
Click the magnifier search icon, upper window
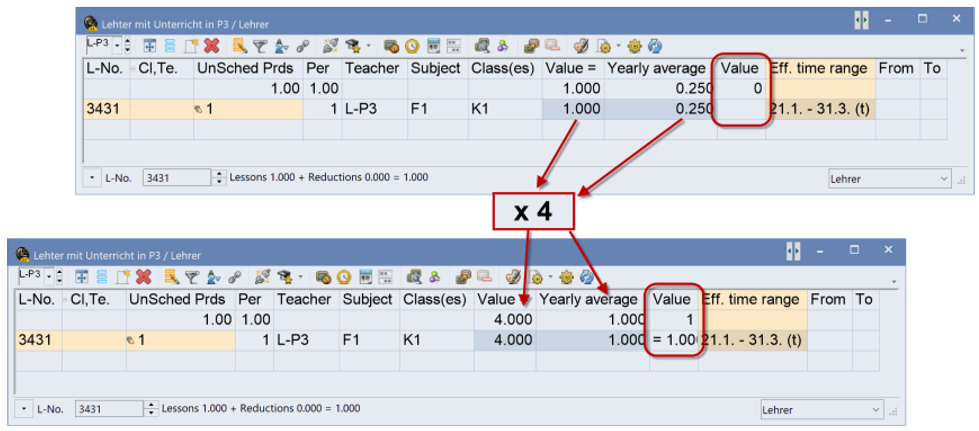(481, 46)
